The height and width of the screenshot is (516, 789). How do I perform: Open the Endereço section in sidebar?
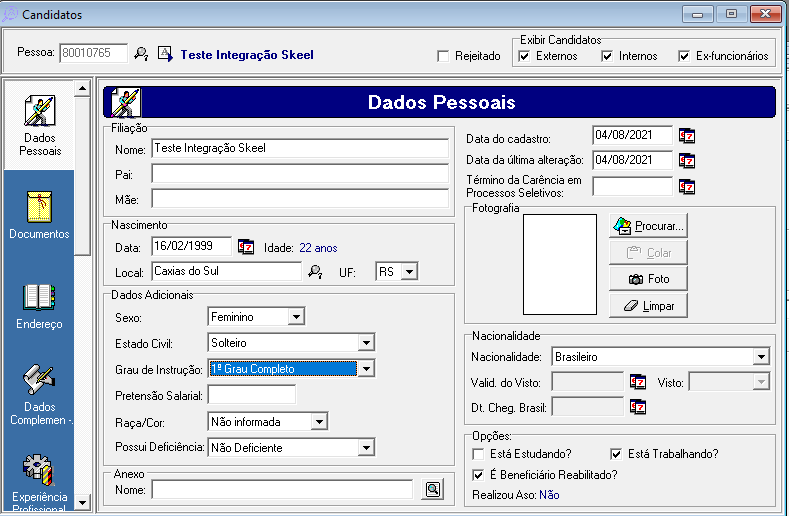click(39, 305)
